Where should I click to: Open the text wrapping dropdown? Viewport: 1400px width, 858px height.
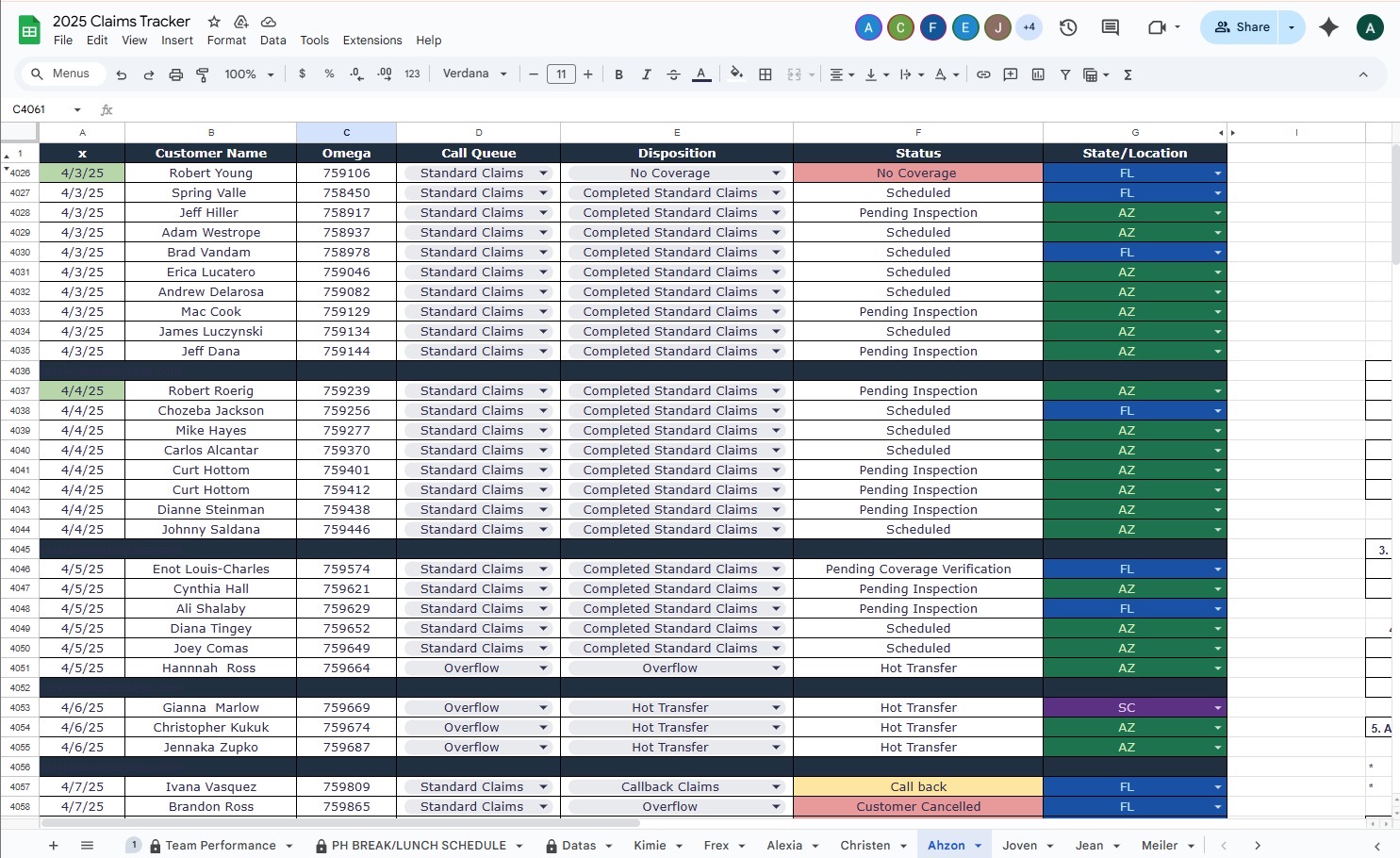[x=912, y=74]
